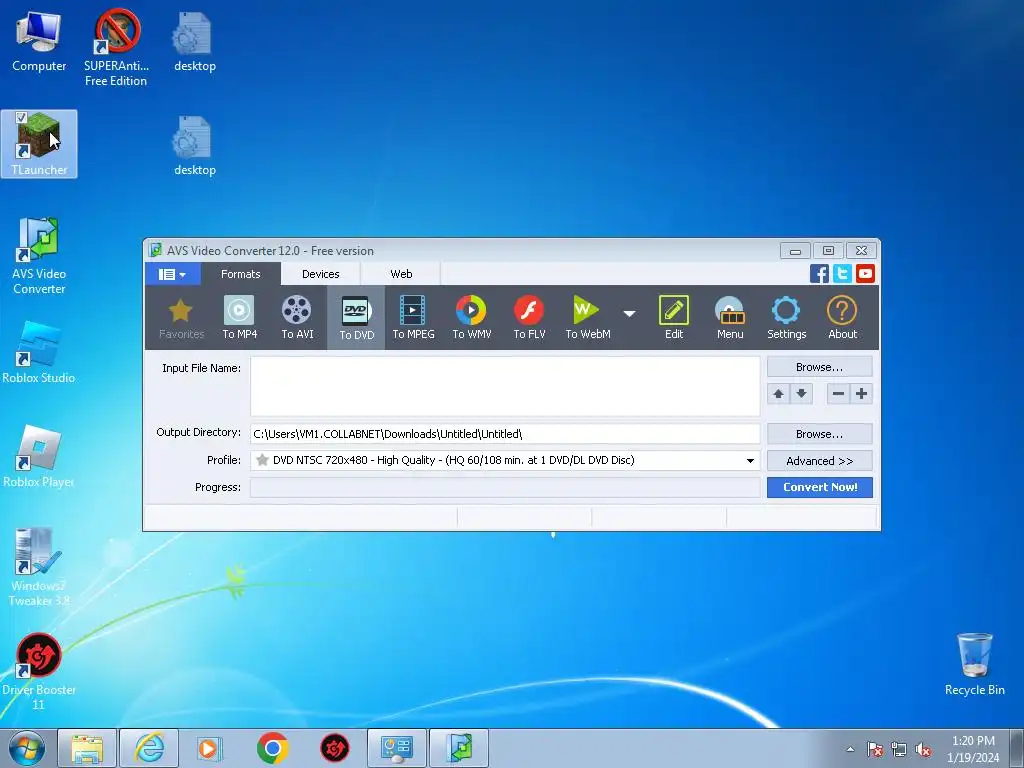Image resolution: width=1024 pixels, height=768 pixels.
Task: Click the network tray icon
Action: pyautogui.click(x=899, y=750)
